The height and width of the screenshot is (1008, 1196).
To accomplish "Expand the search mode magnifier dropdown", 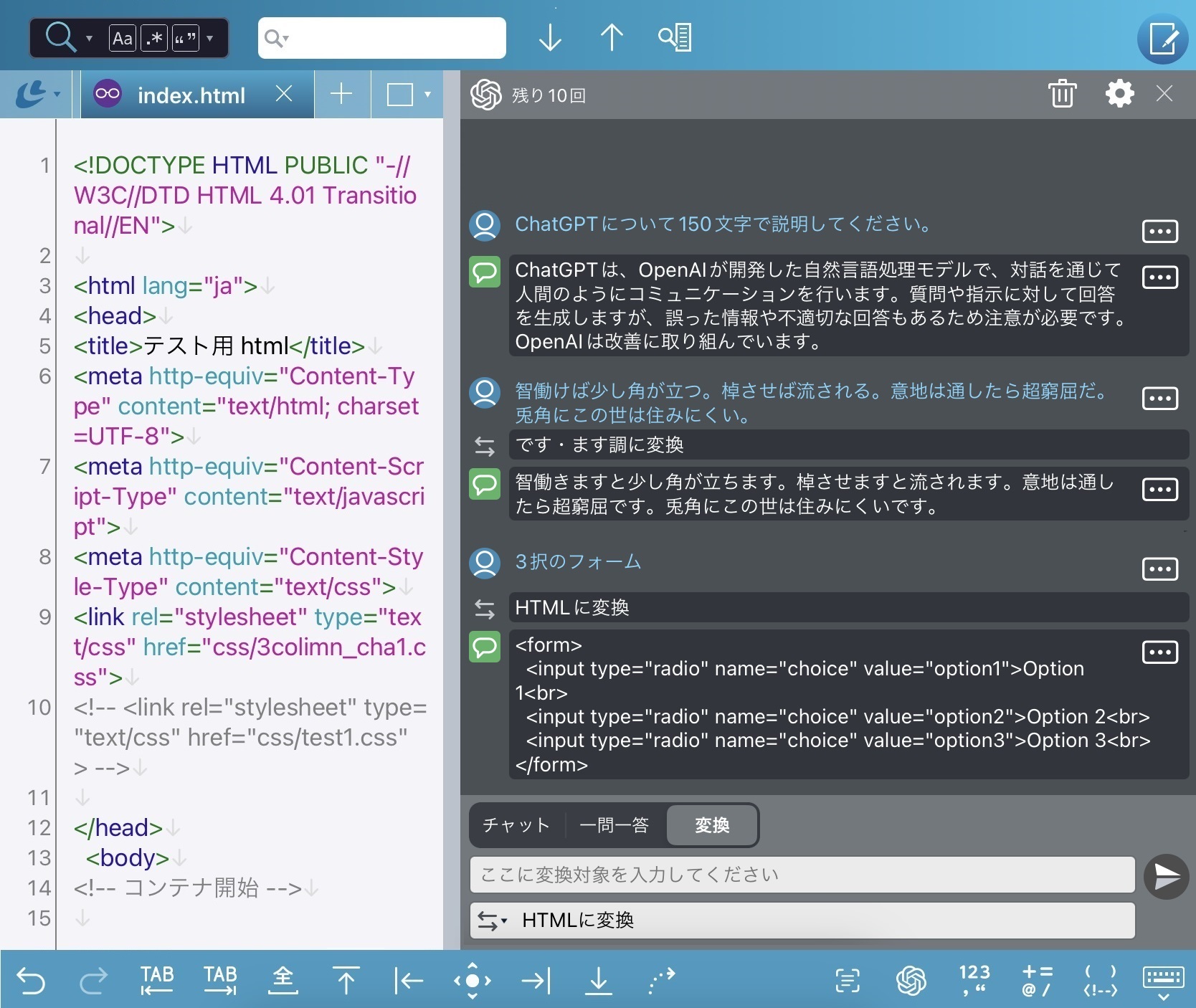I will point(69,37).
